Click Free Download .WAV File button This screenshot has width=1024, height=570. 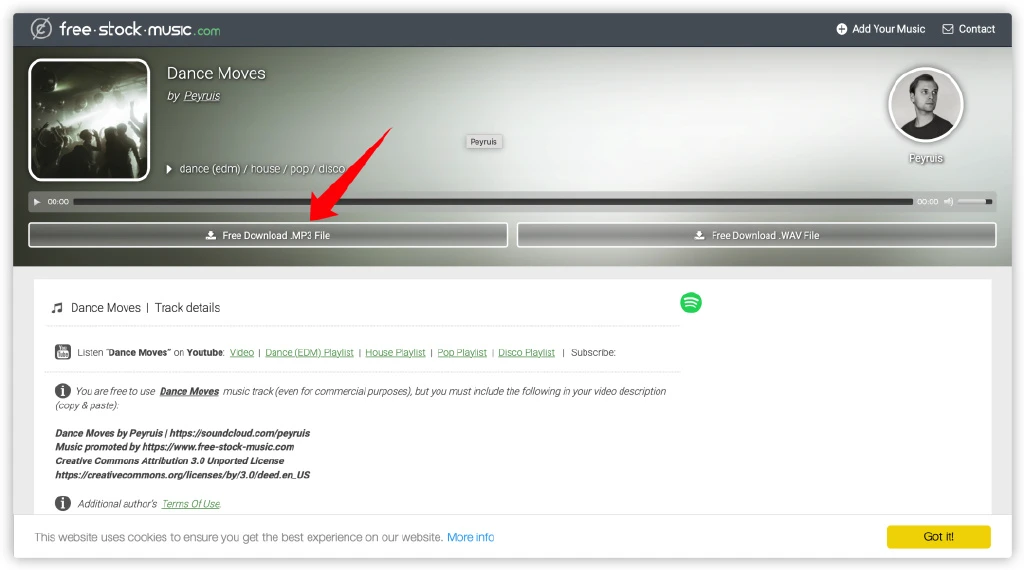tap(756, 235)
